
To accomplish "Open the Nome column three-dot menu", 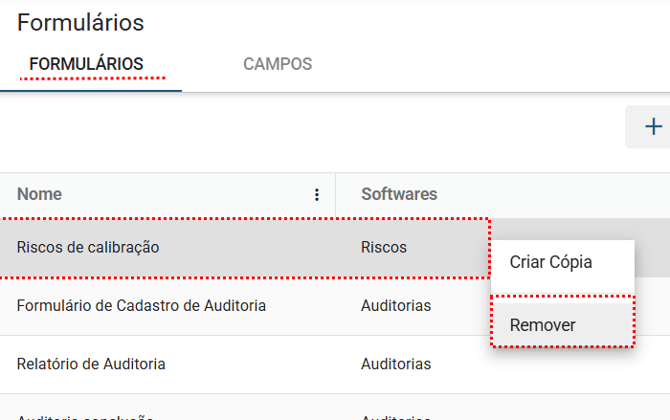I will coord(317,195).
